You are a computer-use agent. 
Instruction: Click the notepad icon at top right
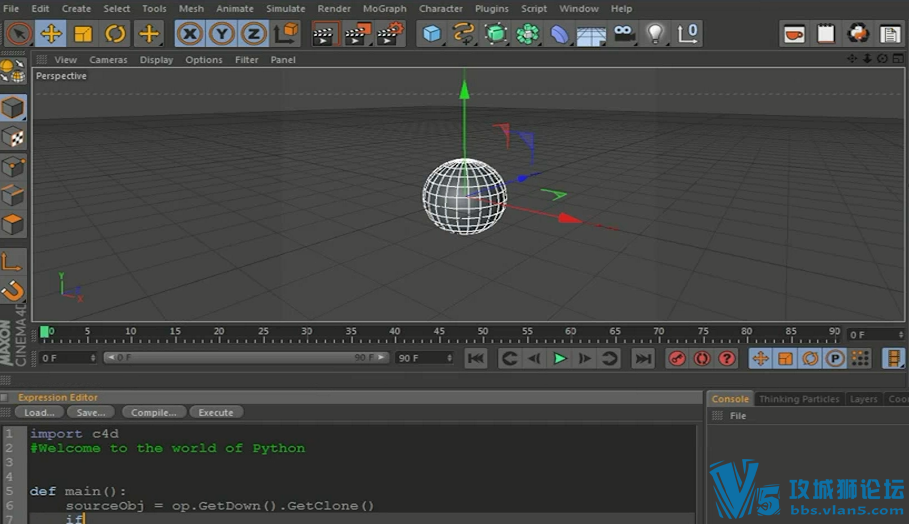click(x=826, y=34)
